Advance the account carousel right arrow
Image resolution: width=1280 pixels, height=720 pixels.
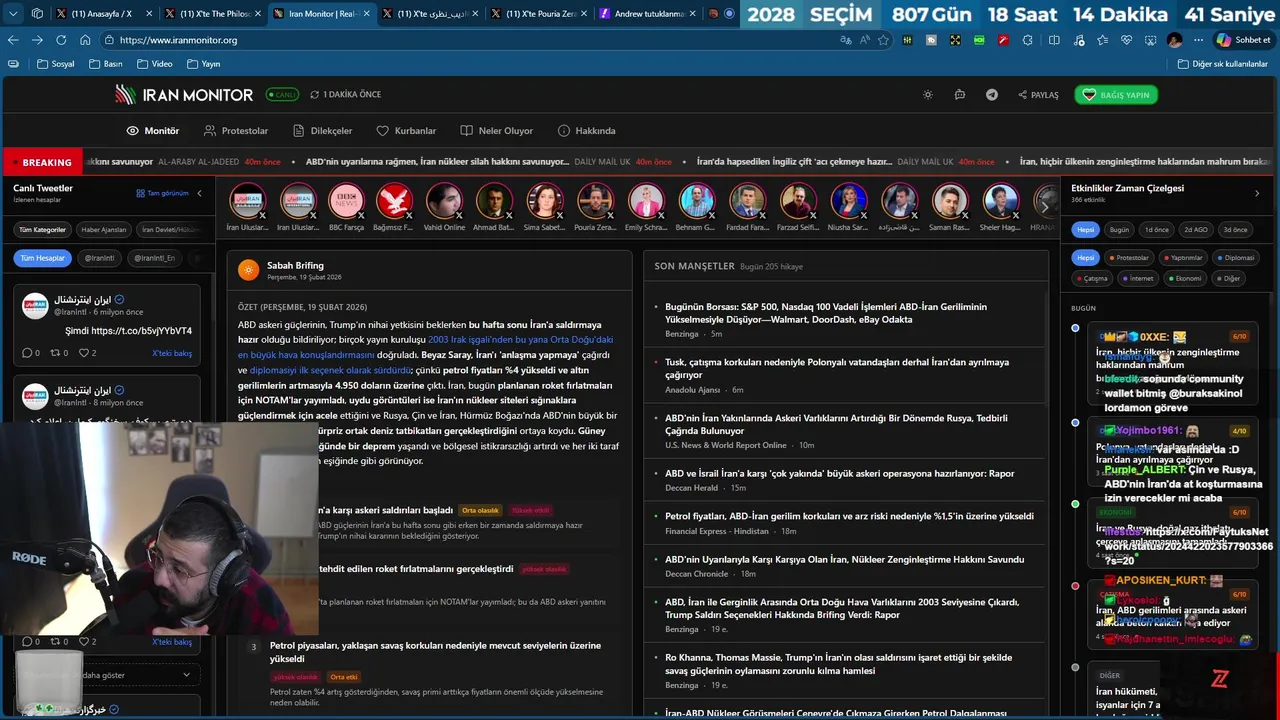click(1045, 206)
